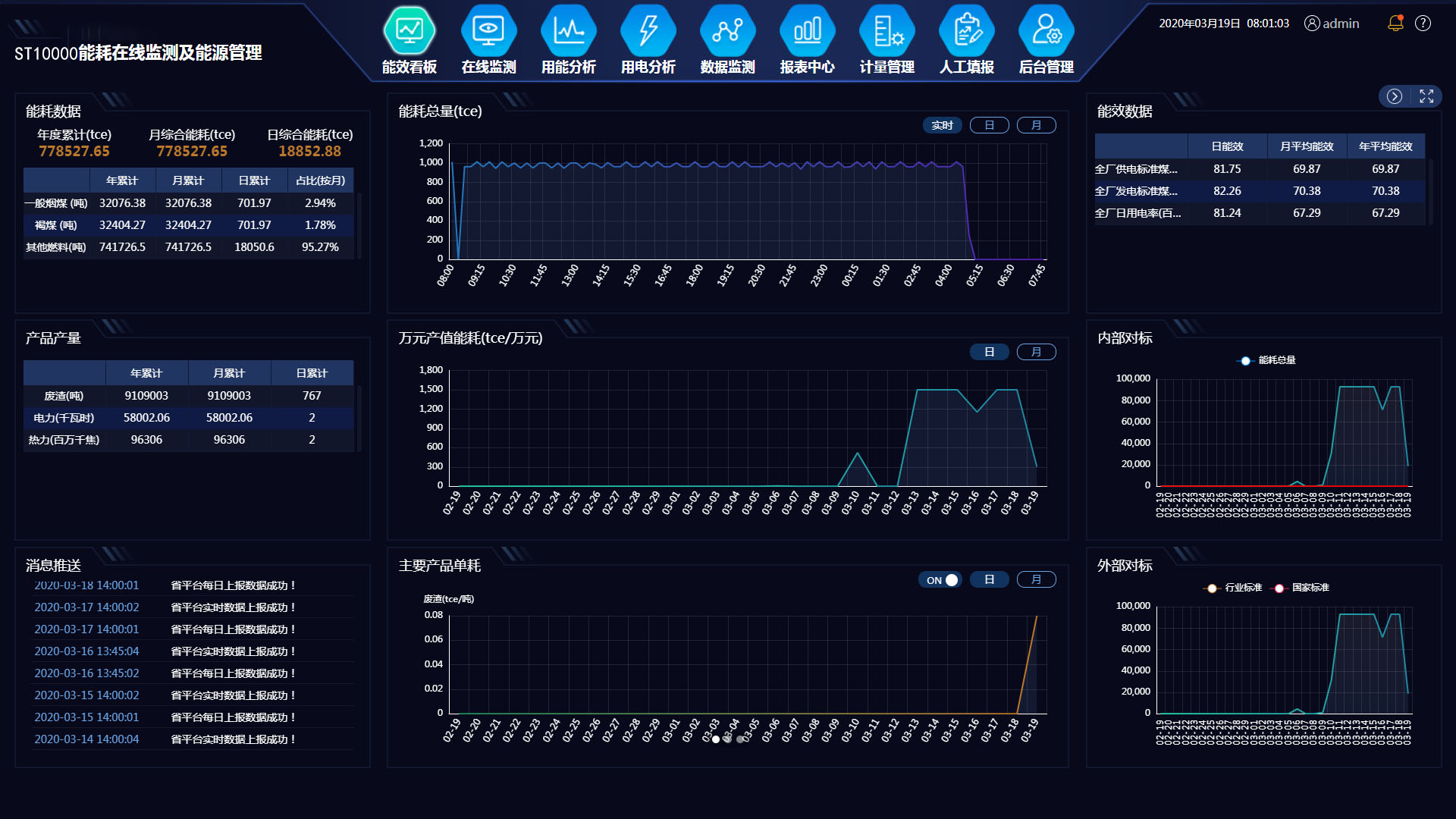Toggle the ON switch in 主要产品单耗
The width and height of the screenshot is (1456, 819).
[x=941, y=580]
